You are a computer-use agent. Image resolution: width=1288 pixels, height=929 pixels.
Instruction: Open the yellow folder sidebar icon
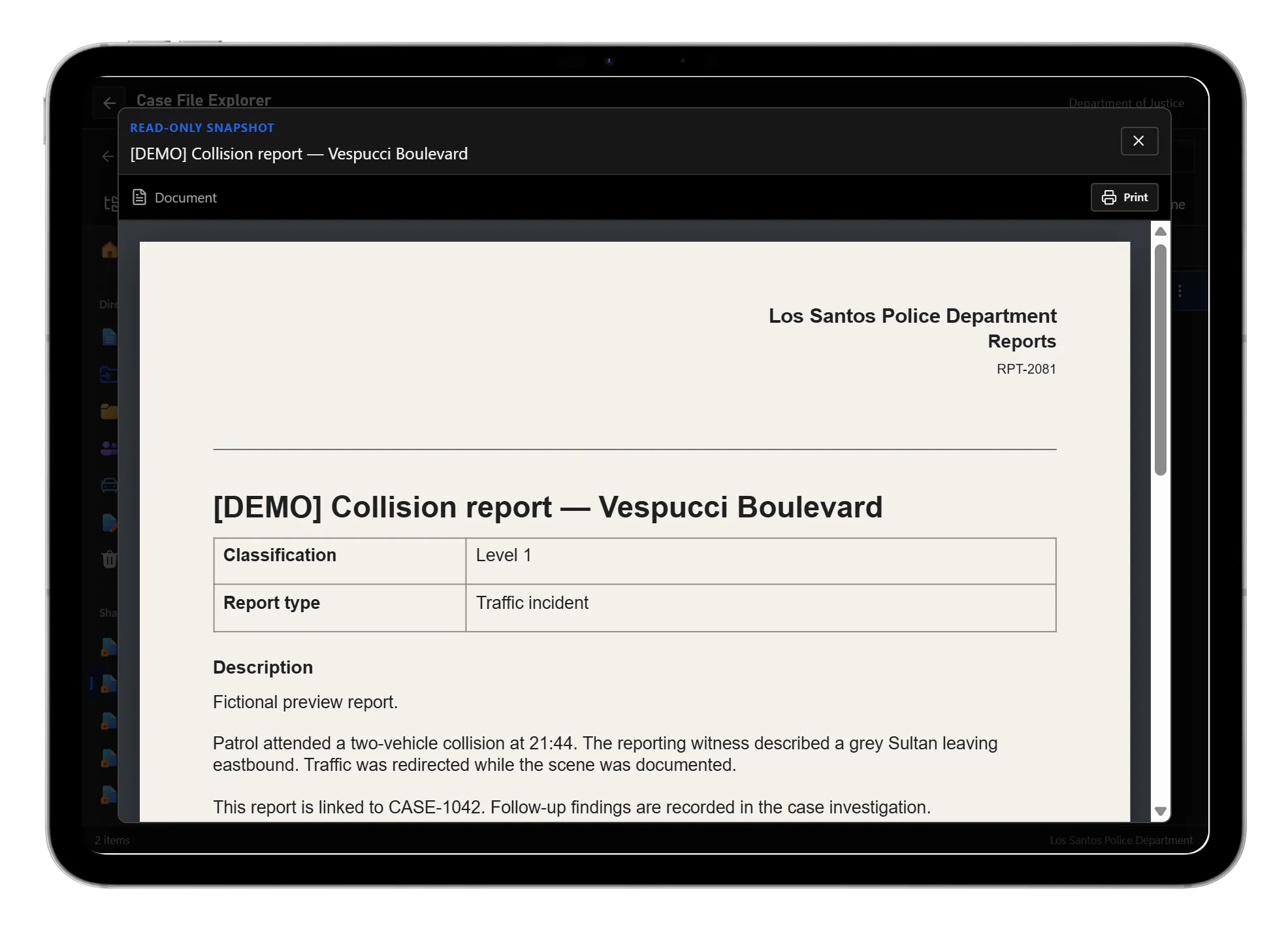click(109, 412)
